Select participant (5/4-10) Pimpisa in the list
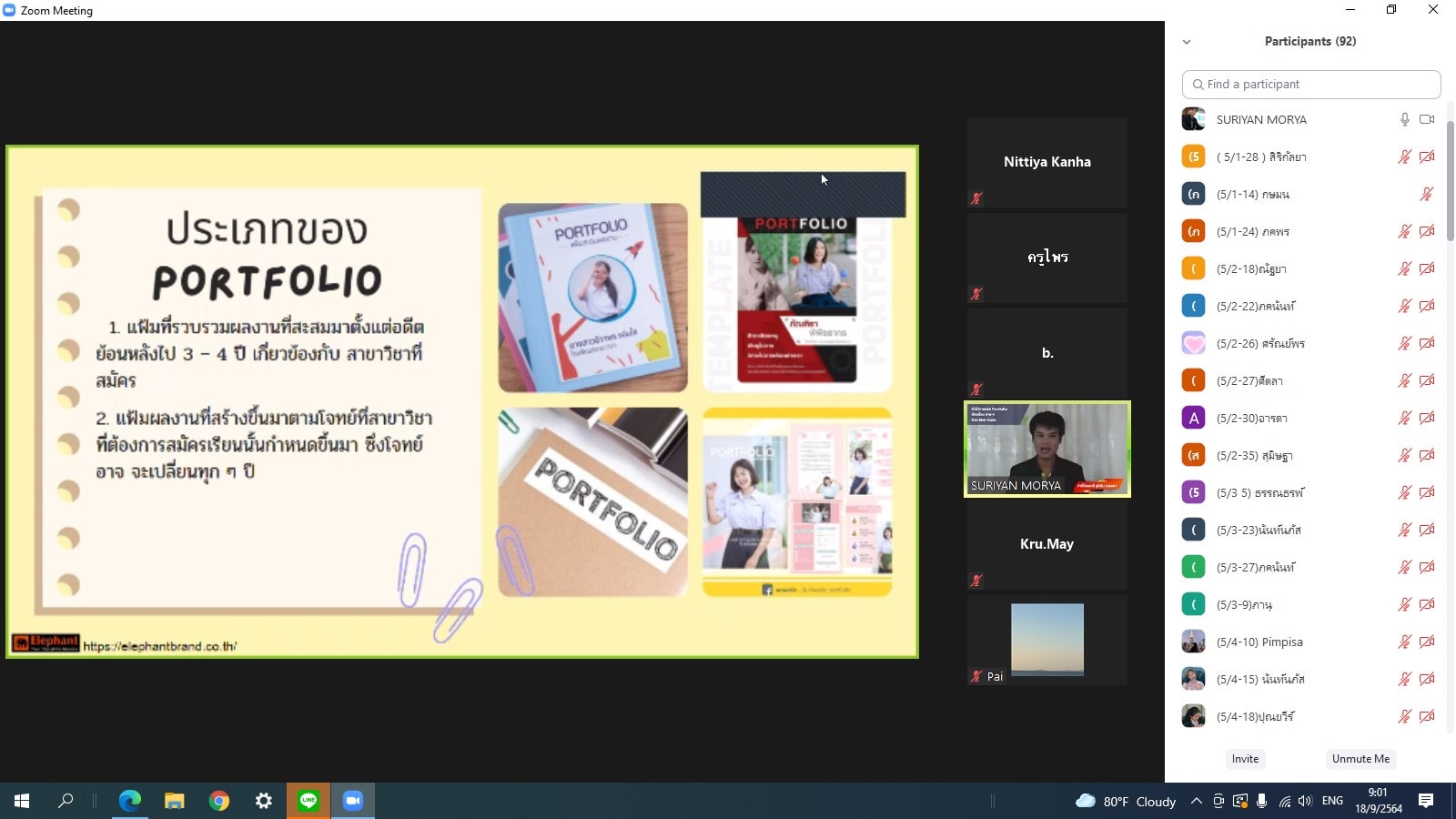This screenshot has height=819, width=1456. tap(1308, 642)
